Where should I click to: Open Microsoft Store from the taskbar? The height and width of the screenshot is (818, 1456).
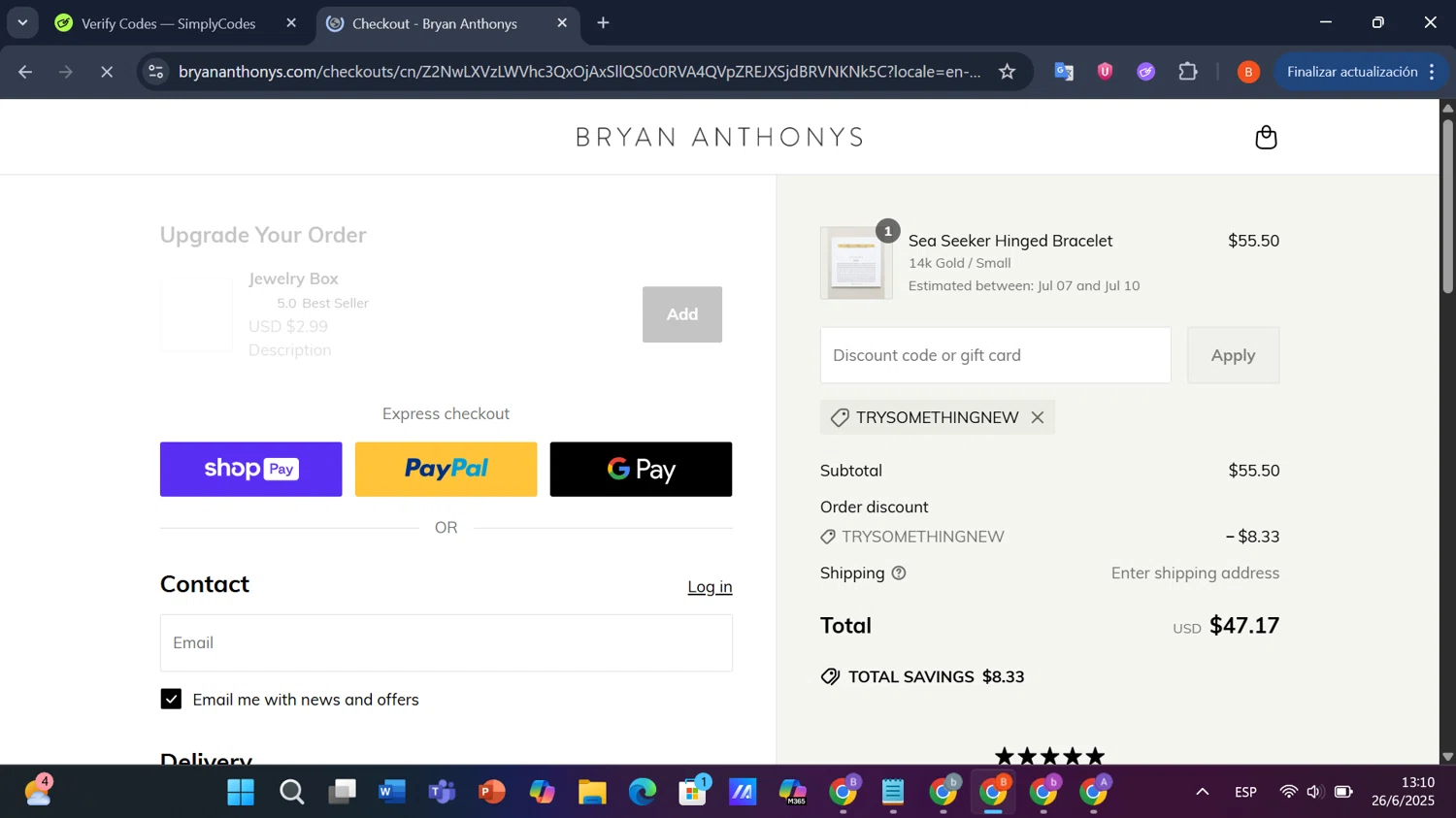693,793
